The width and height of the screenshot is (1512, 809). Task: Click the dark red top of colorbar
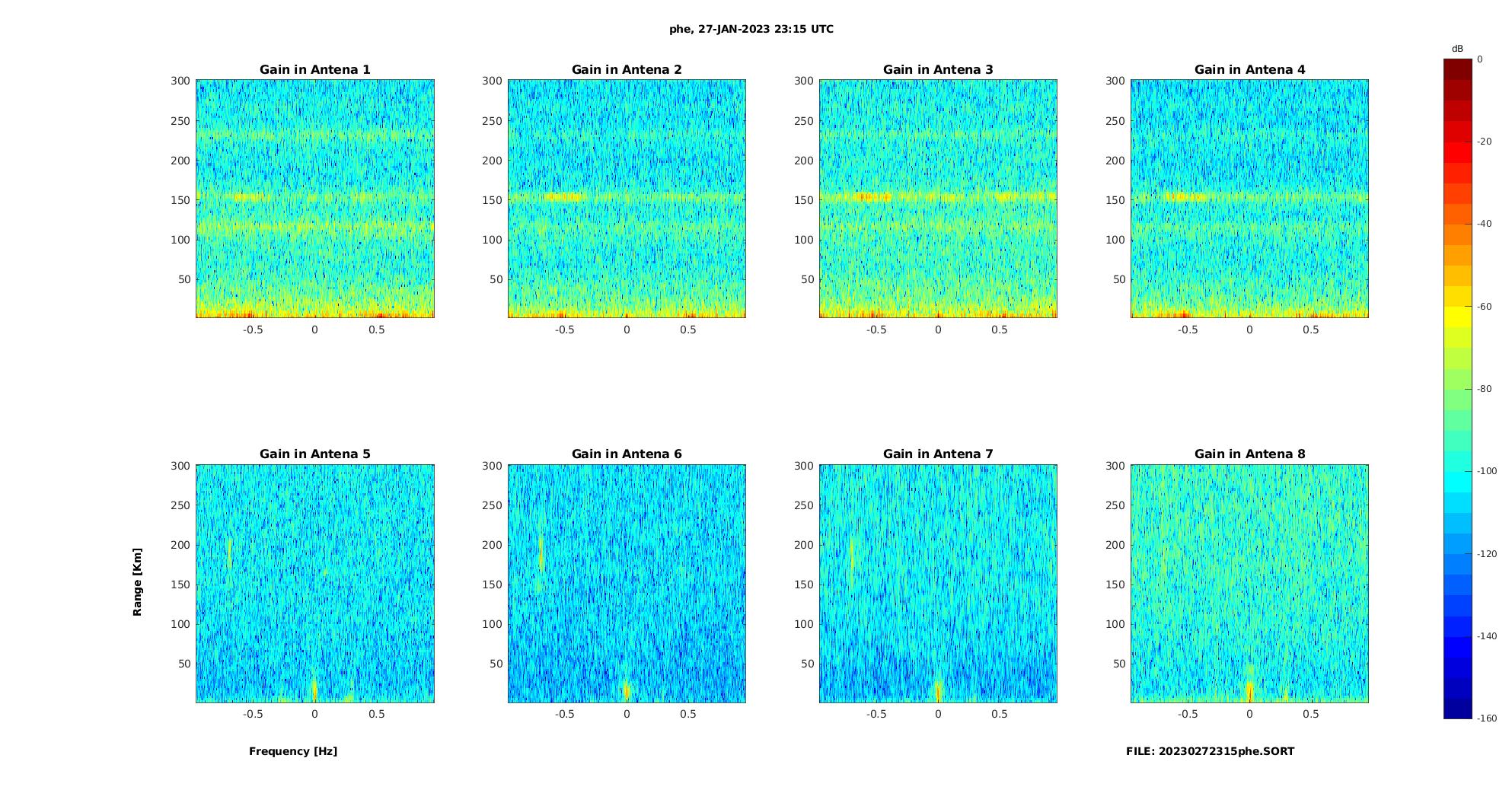[1458, 69]
